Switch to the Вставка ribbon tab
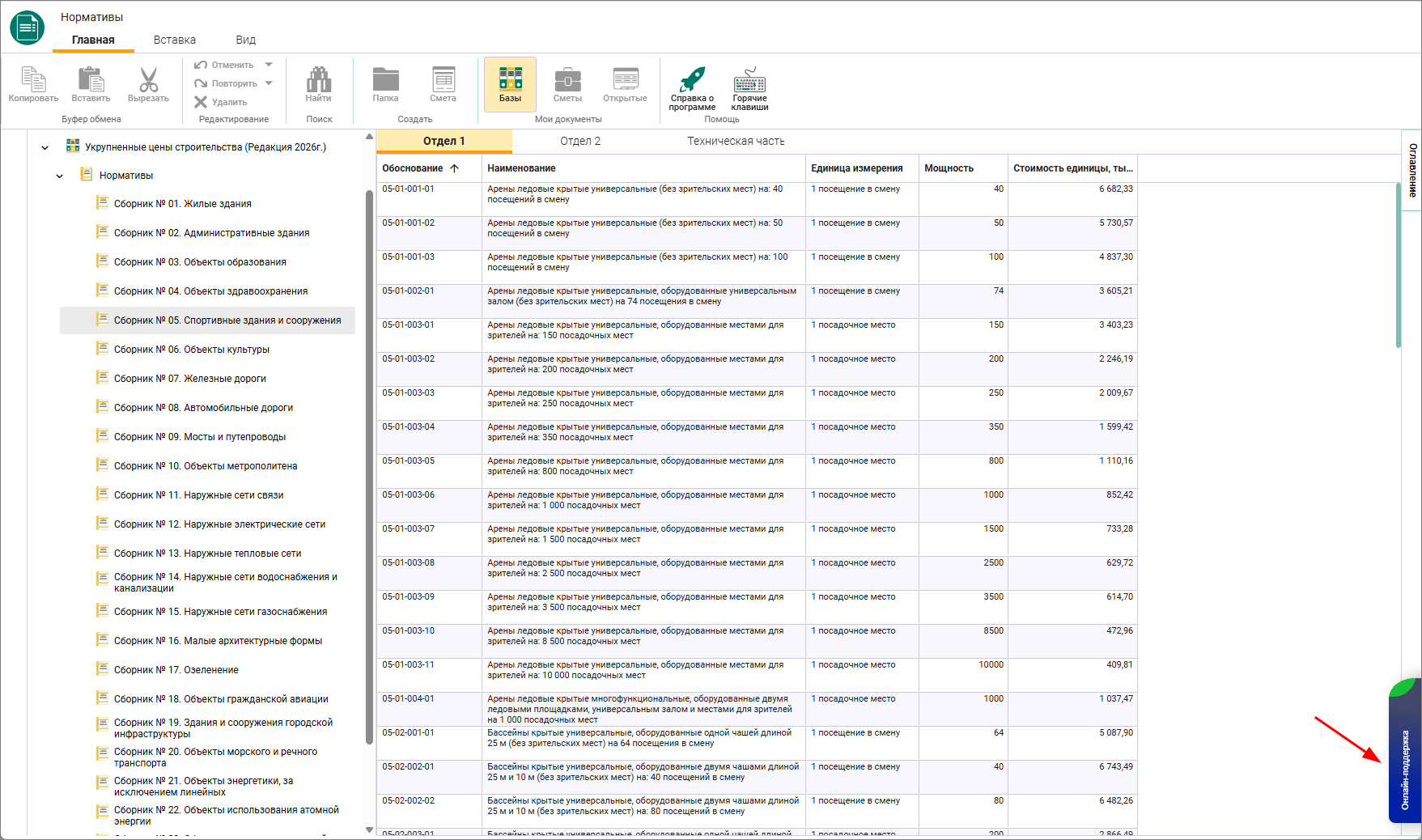This screenshot has height=840, width=1422. pyautogui.click(x=175, y=40)
